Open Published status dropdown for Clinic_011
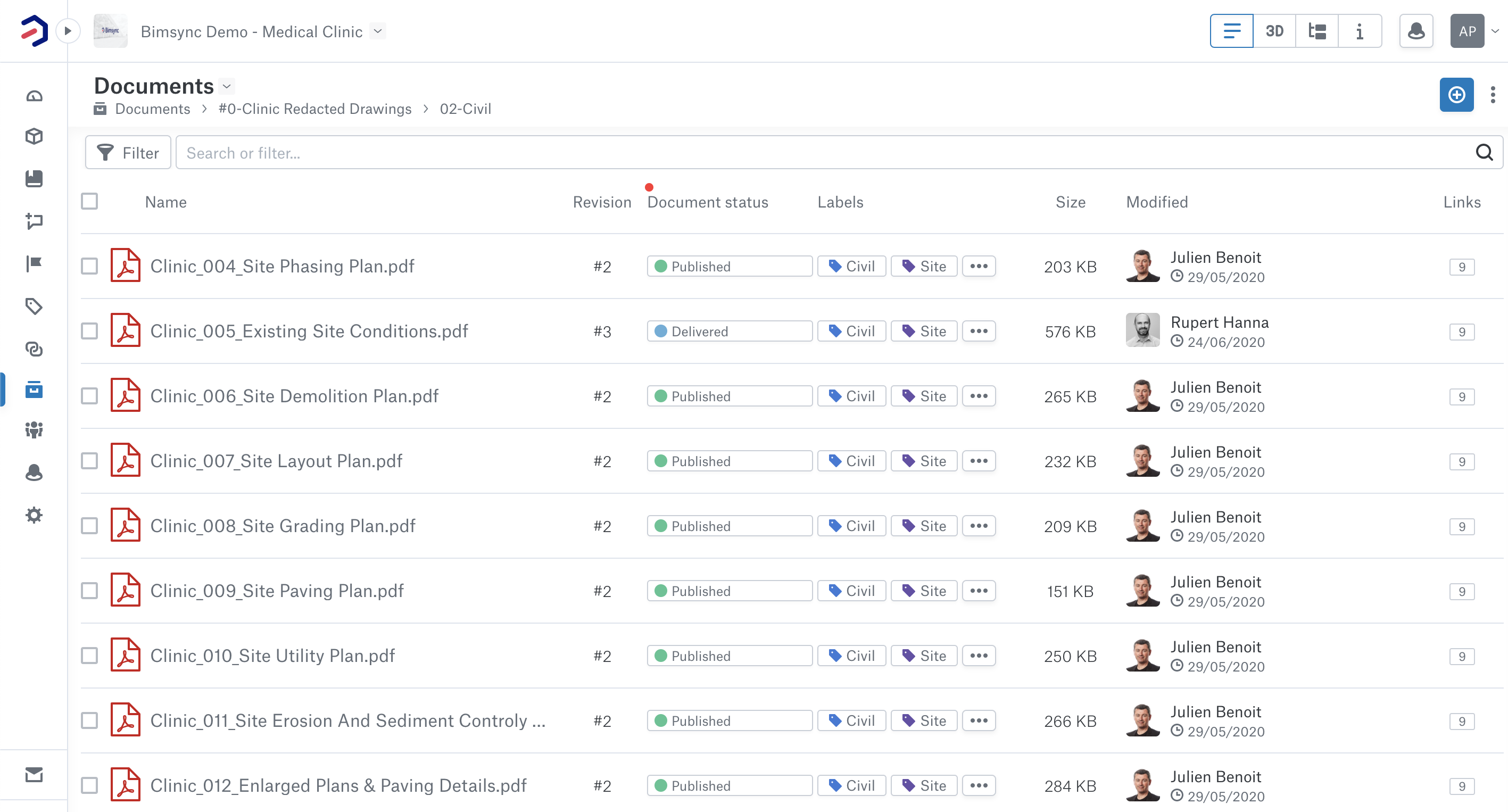Image resolution: width=1508 pixels, height=812 pixels. point(730,720)
